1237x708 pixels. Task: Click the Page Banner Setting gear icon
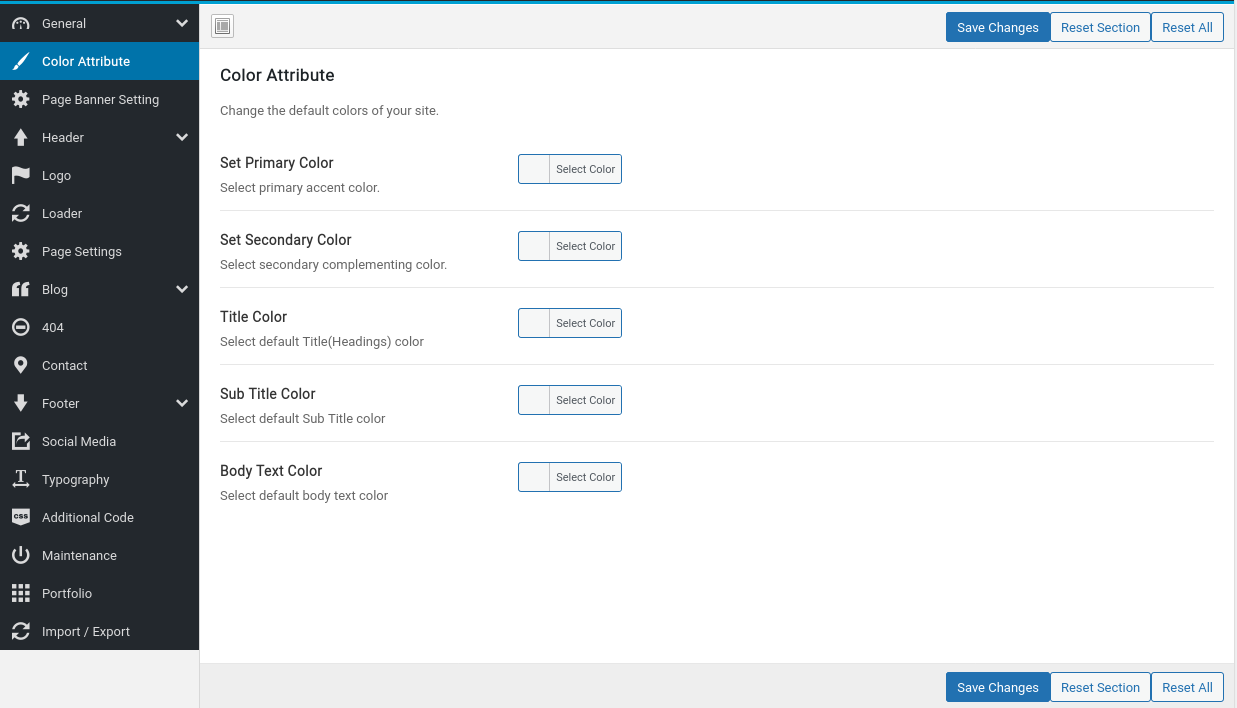(x=20, y=99)
